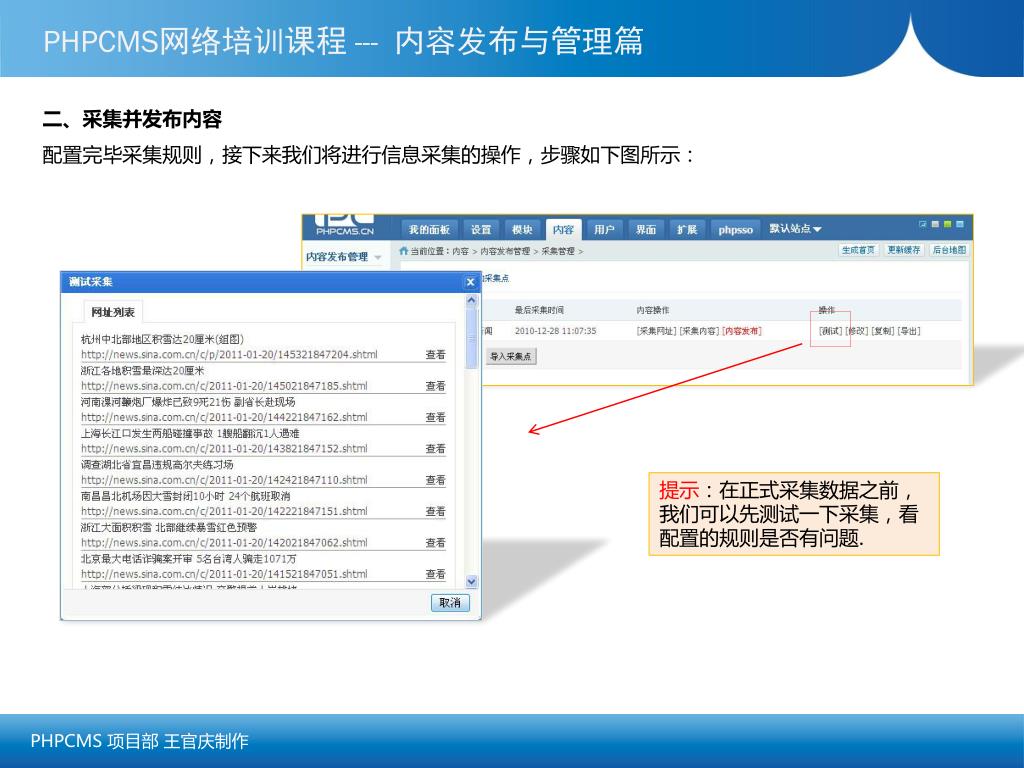Open the 扩展 tab
1024x768 pixels.
687,230
